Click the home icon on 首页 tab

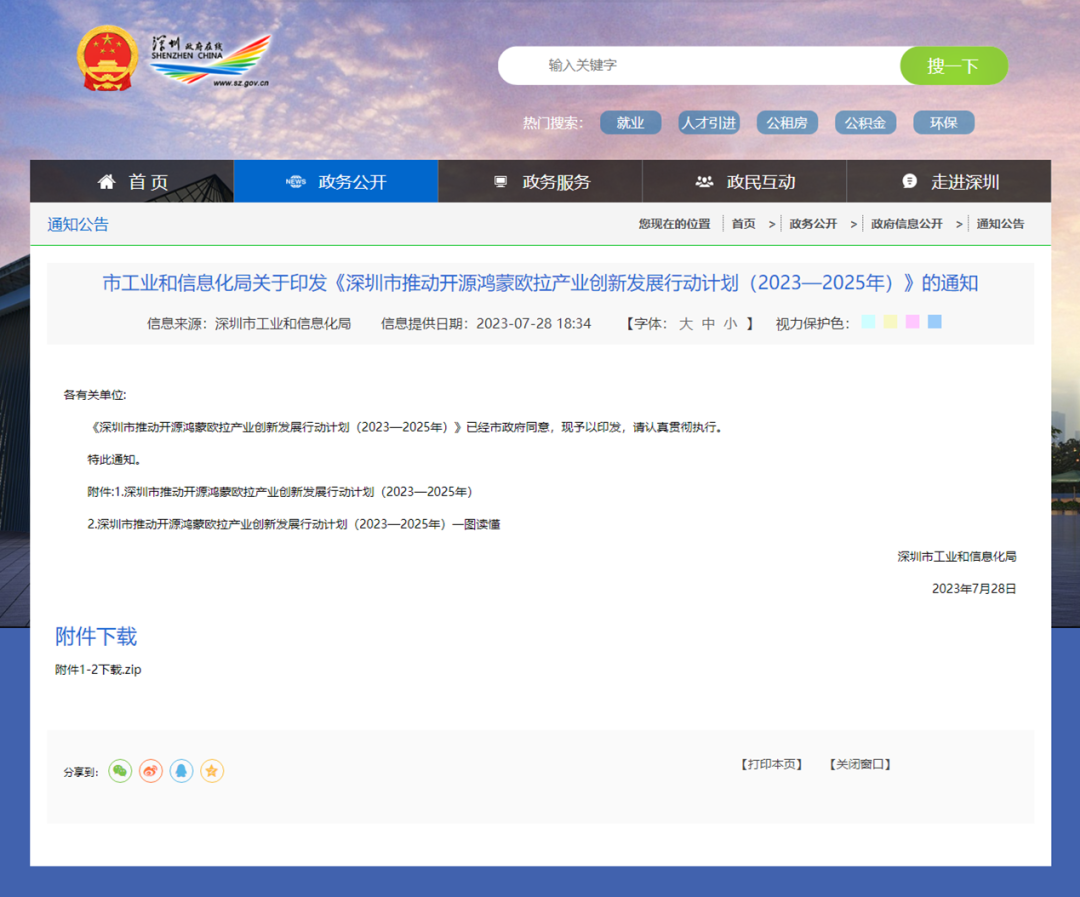106,181
